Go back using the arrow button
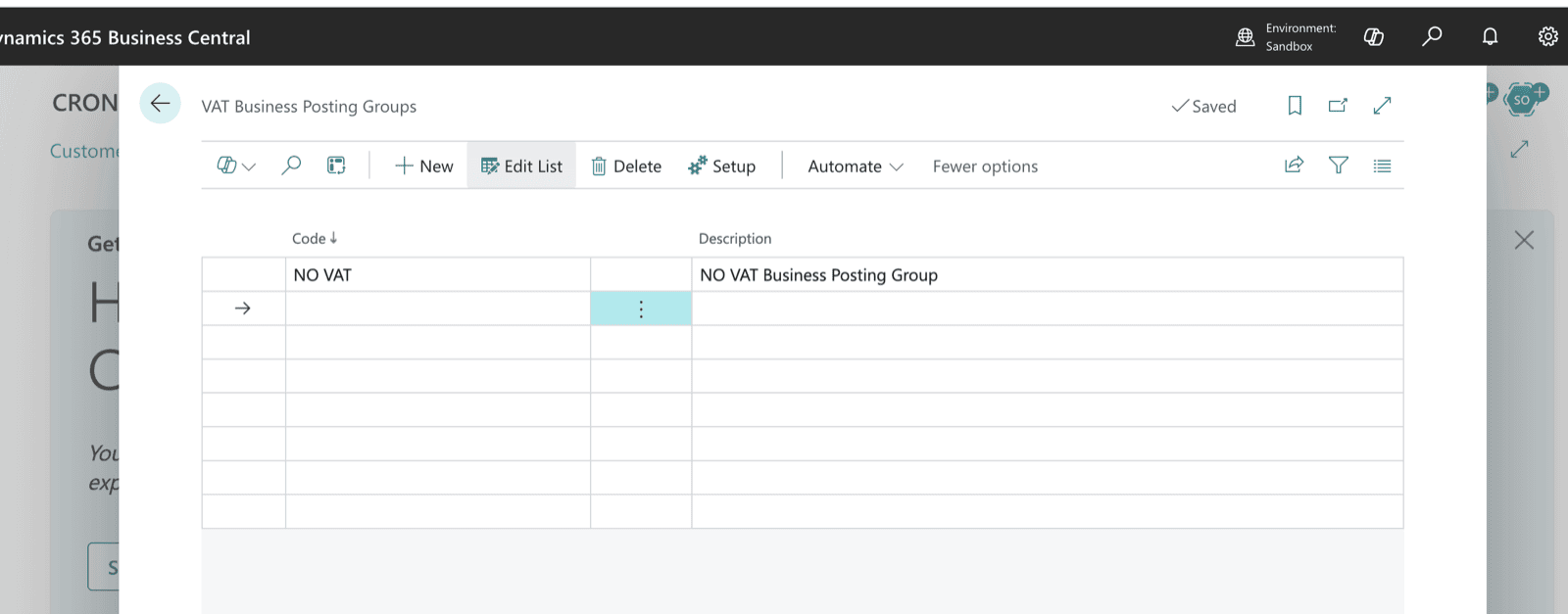Image resolution: width=1568 pixels, height=614 pixels. click(160, 104)
